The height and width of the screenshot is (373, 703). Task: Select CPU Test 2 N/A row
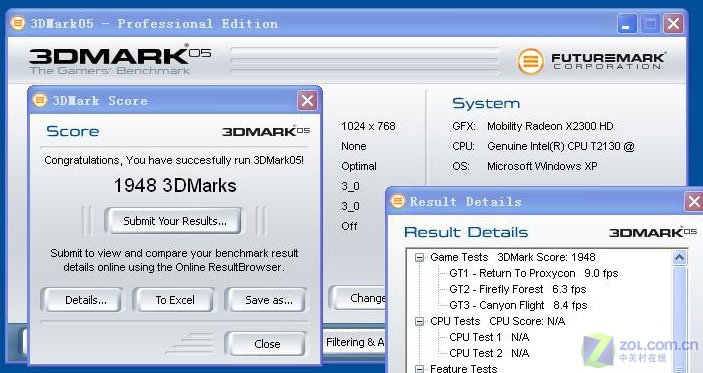click(489, 353)
